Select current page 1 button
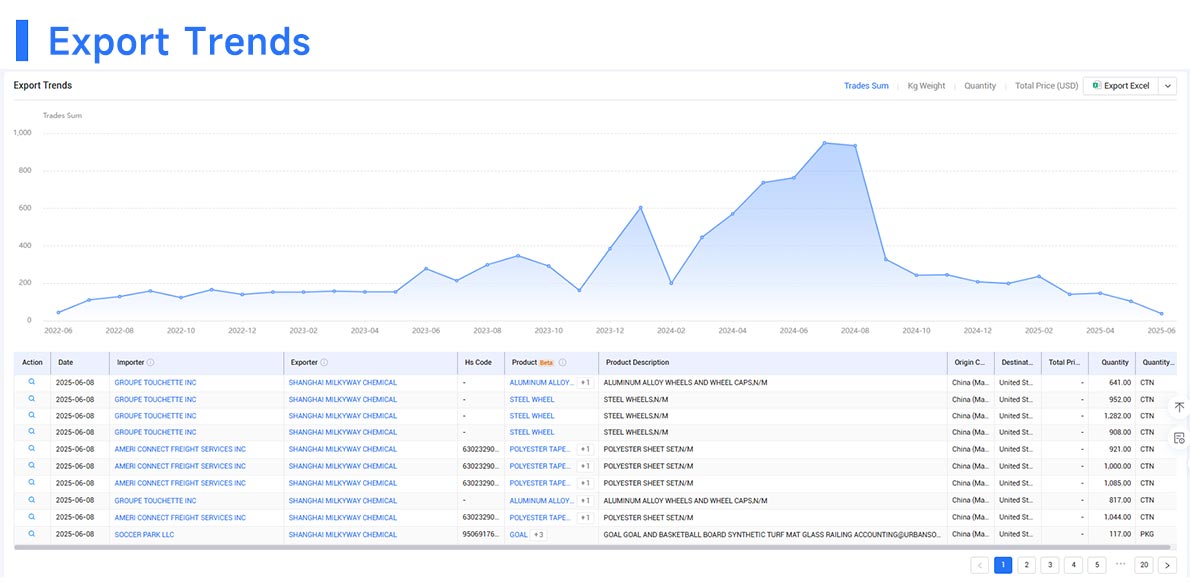The image size is (1190, 584). click(x=1003, y=565)
